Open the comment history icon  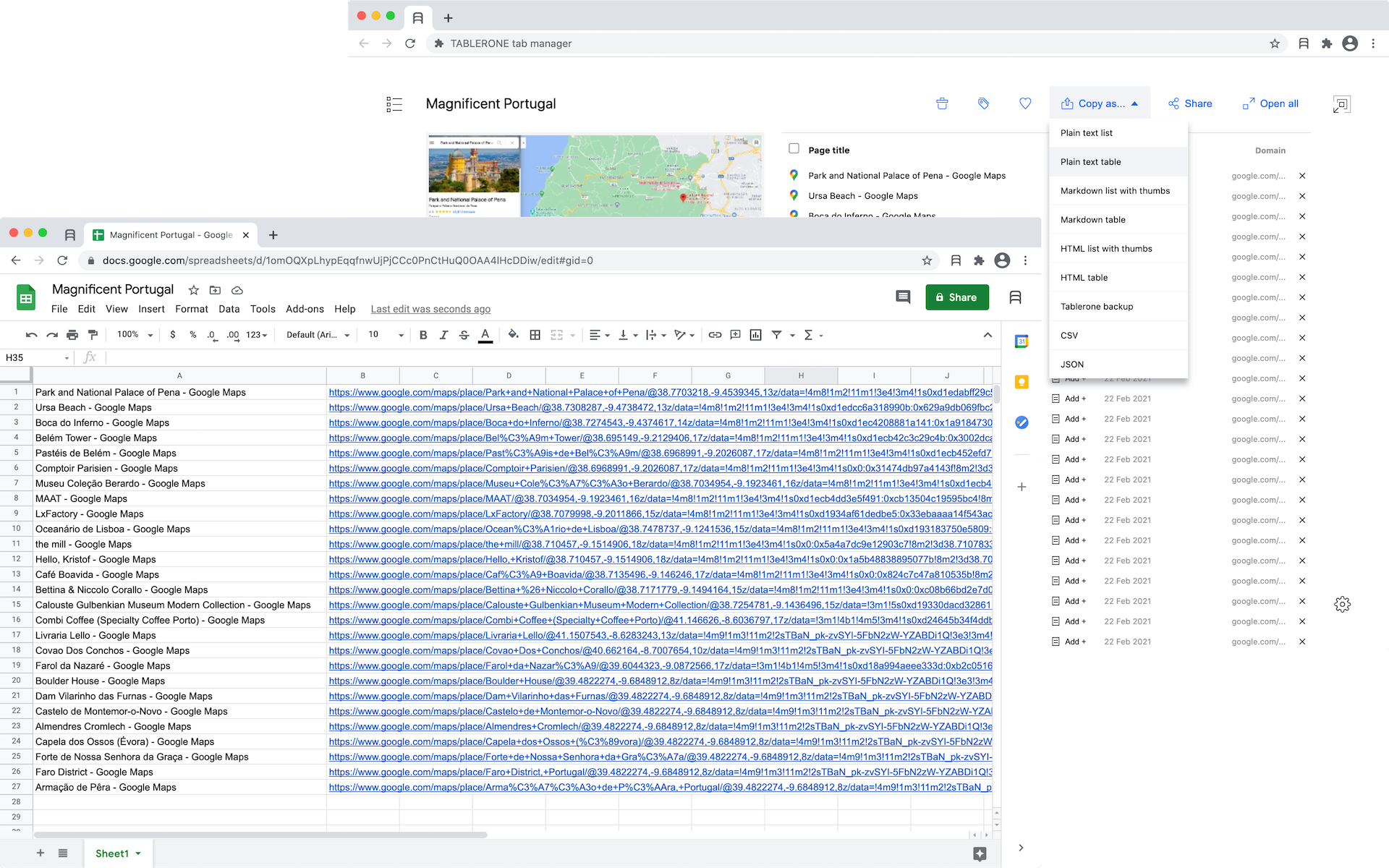click(903, 297)
